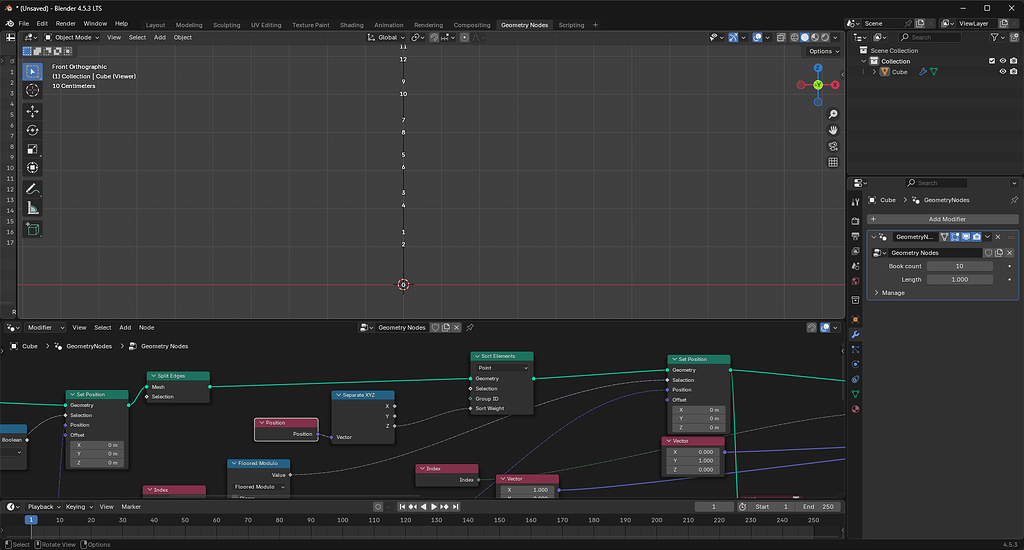
Task: Toggle viewport overlays display
Action: click(757, 37)
